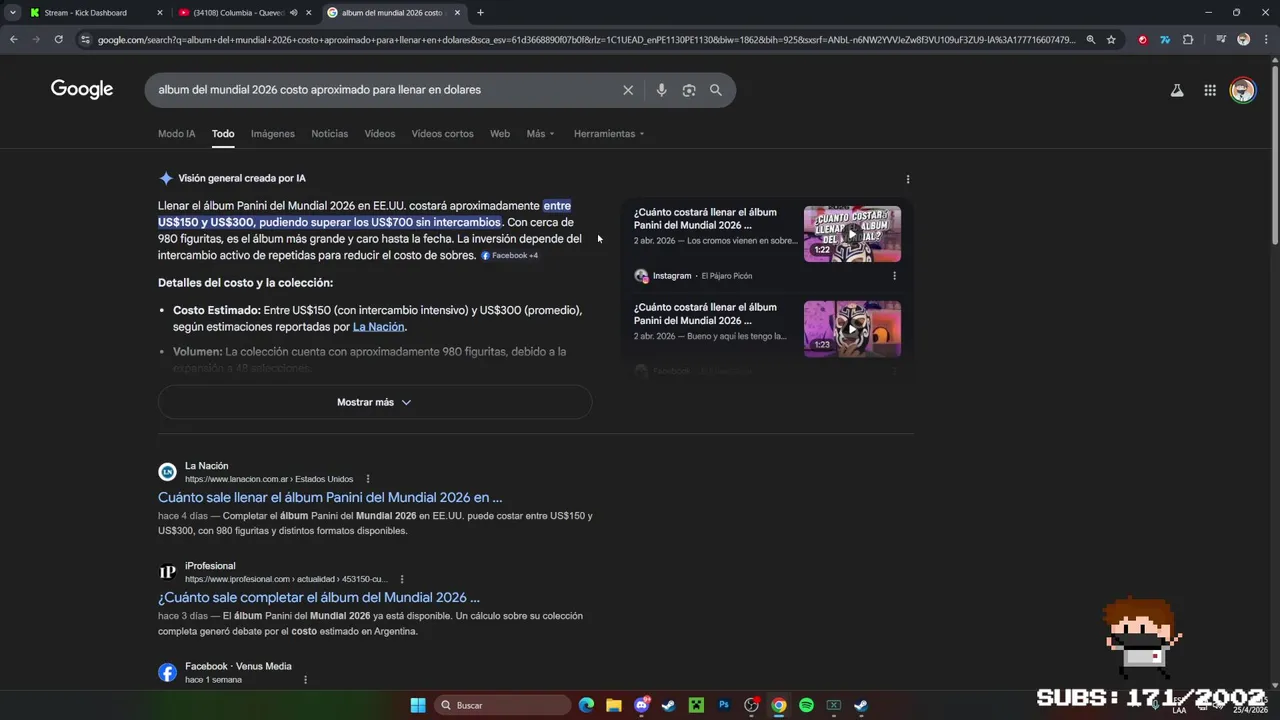Open Cuánto sale llenar el álbum Panini result
This screenshot has height=720, width=1280.
pyautogui.click(x=330, y=497)
